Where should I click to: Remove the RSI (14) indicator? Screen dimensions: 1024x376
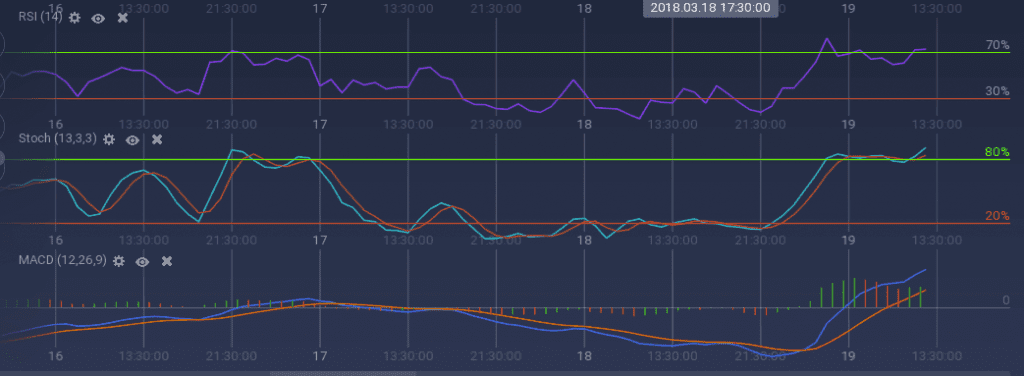[122, 18]
